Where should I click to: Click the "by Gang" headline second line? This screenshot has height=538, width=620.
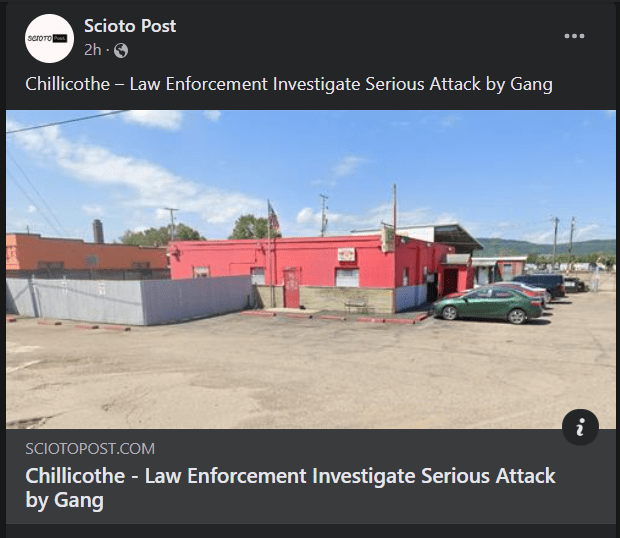[64, 500]
